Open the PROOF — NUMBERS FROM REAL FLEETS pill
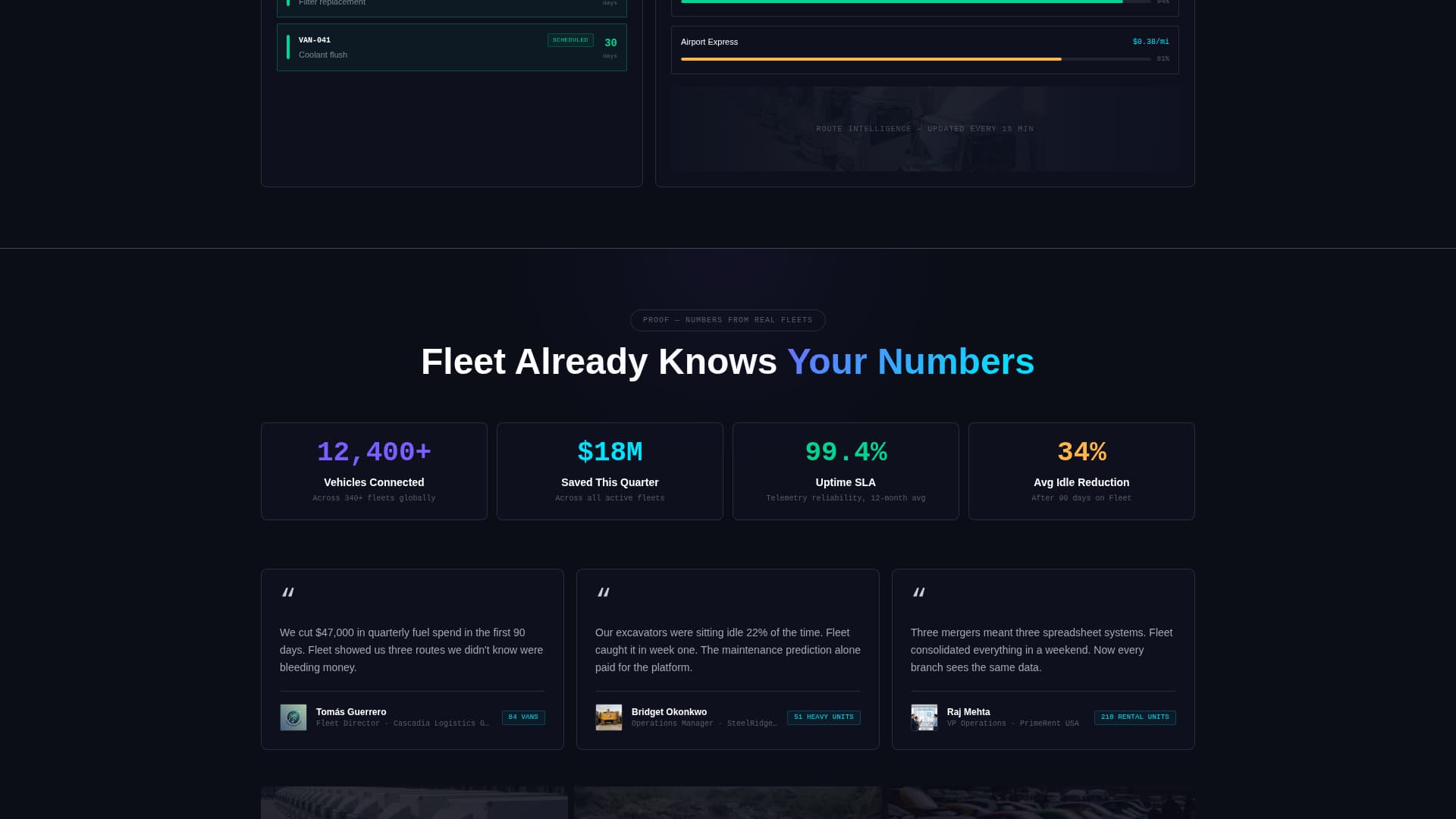This screenshot has width=1456, height=819. click(727, 320)
